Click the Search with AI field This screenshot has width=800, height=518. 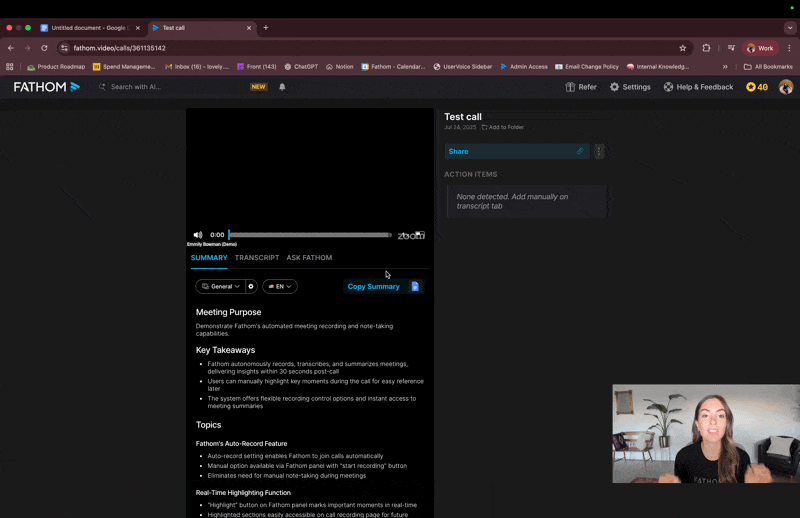click(173, 87)
